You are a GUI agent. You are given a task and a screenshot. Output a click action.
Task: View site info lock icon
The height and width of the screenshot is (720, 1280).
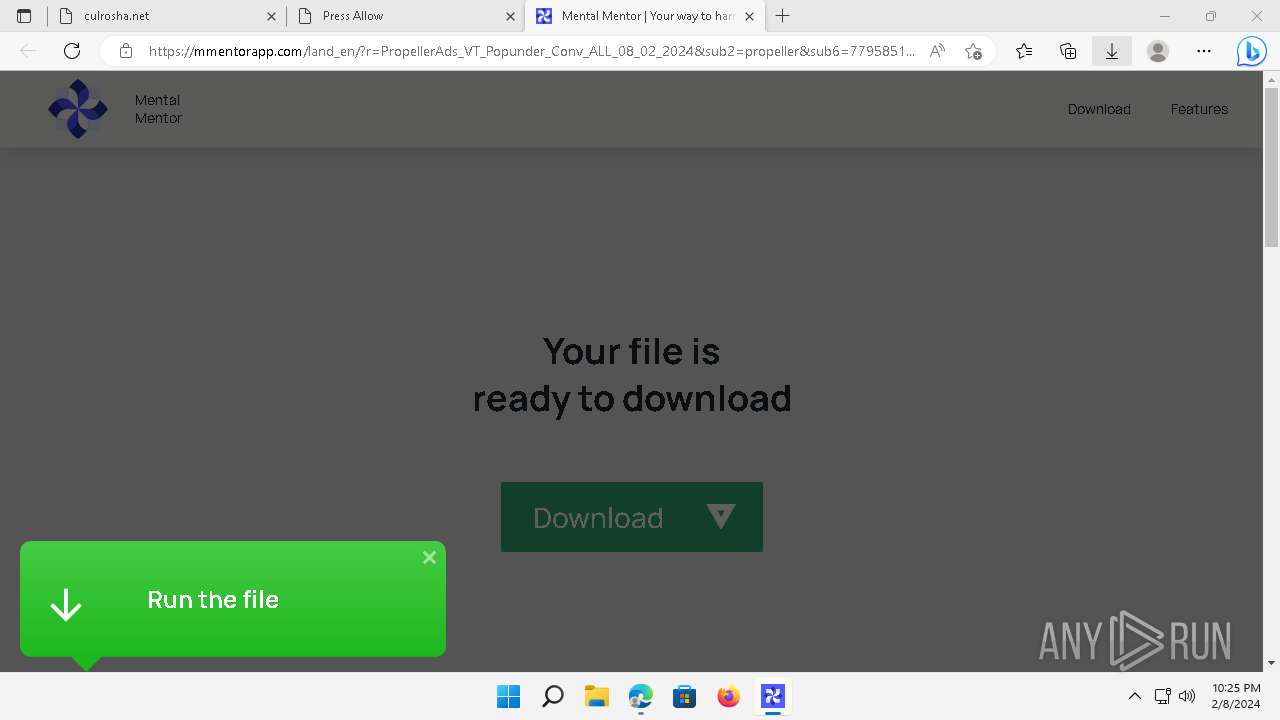point(126,51)
